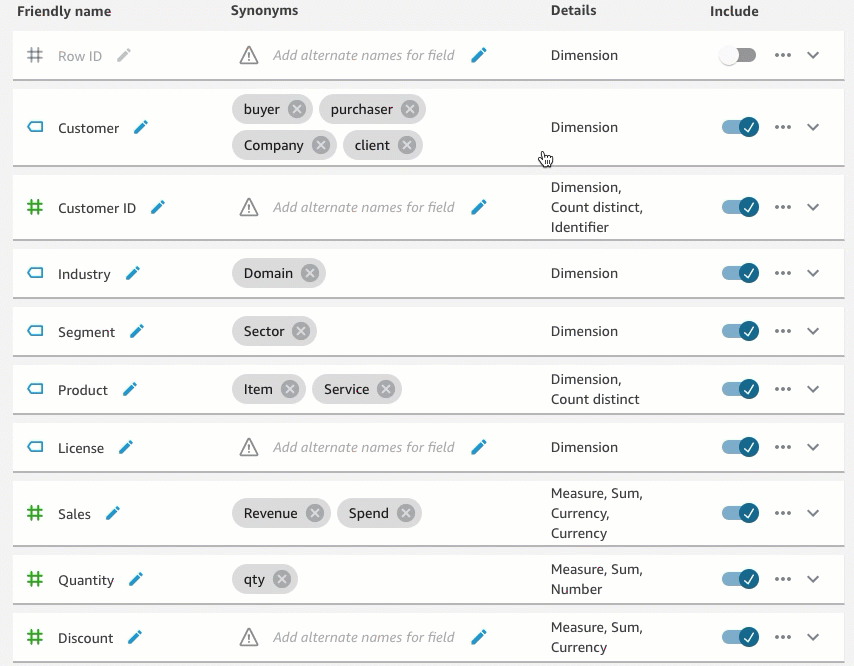Edit the Customer friendly name pencil icon
Image resolution: width=854 pixels, height=666 pixels.
pos(141,127)
